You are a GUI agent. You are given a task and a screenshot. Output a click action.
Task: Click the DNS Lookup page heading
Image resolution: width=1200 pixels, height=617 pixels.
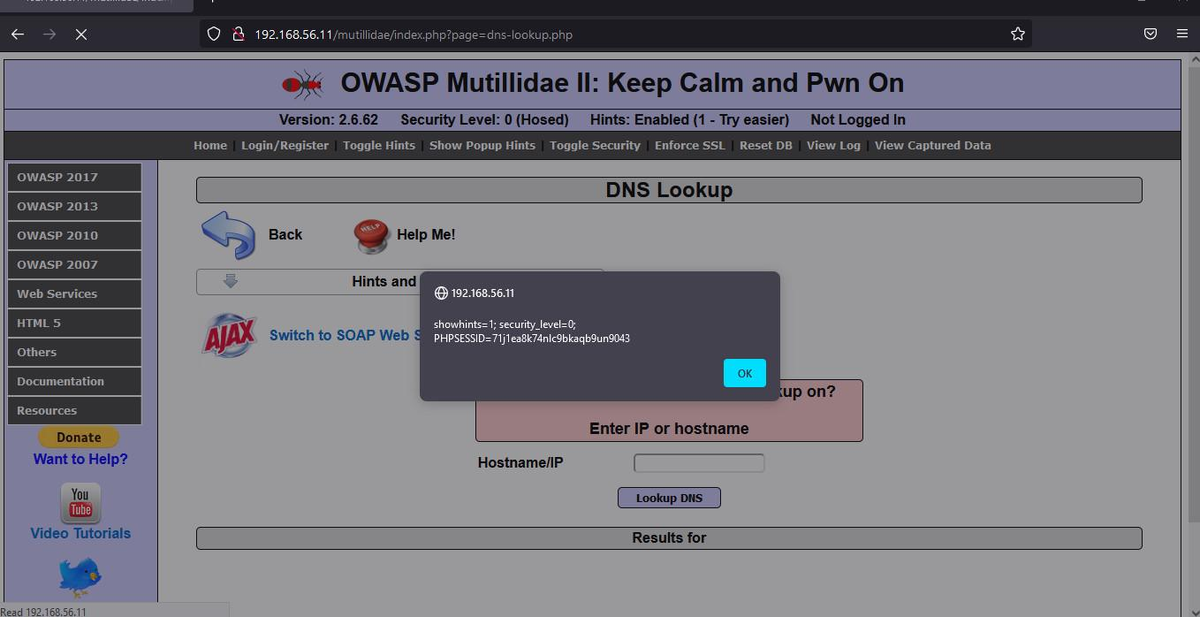coord(669,190)
